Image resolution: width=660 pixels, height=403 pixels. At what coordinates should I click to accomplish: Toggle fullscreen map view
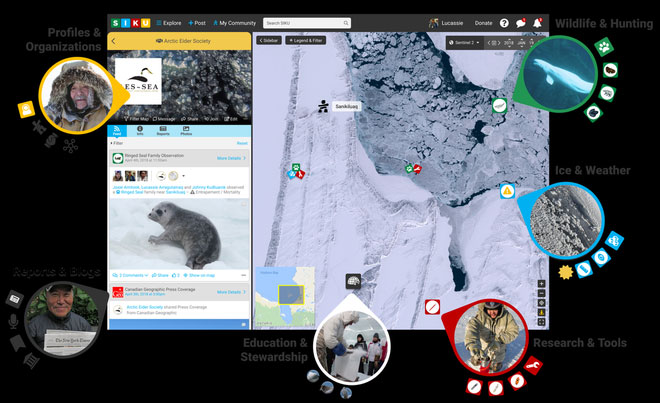(541, 322)
